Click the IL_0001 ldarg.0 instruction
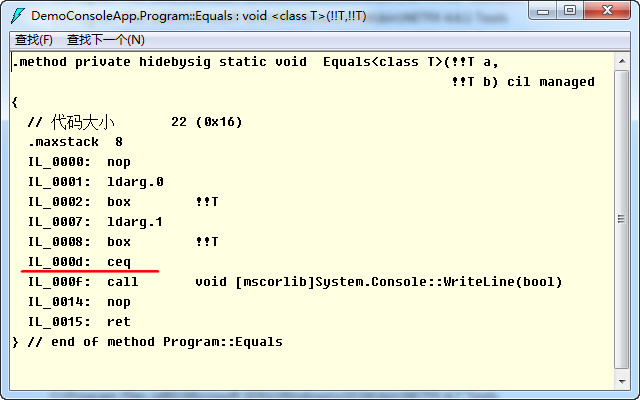 pyautogui.click(x=95, y=182)
